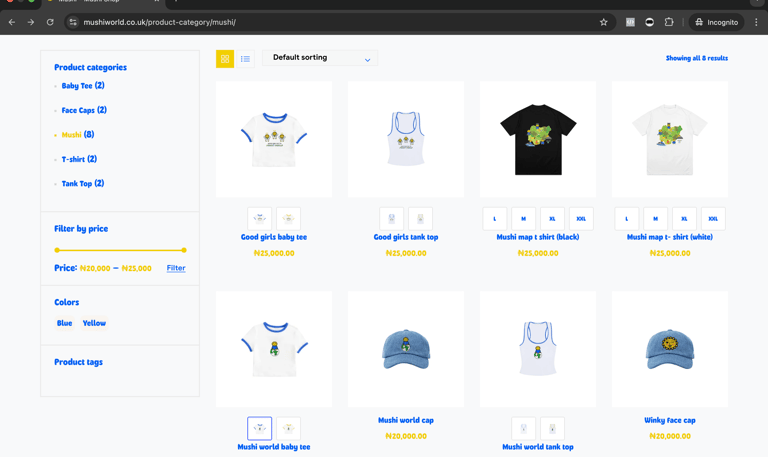Choose size L for Mushi map t shirt (black)

tap(495, 218)
